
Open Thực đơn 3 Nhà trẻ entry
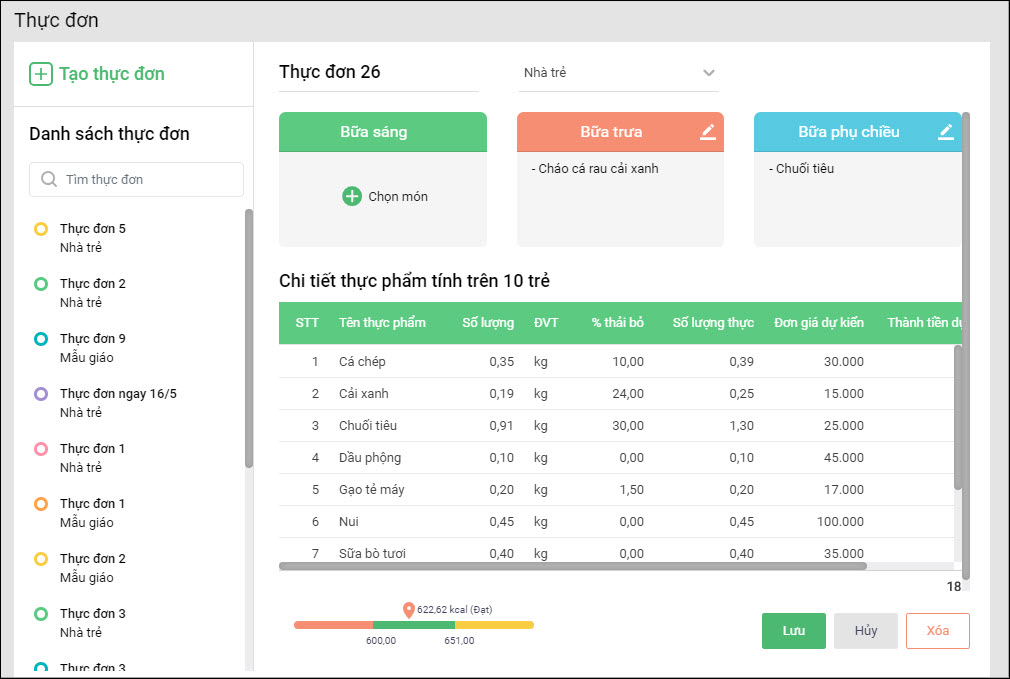(92, 623)
